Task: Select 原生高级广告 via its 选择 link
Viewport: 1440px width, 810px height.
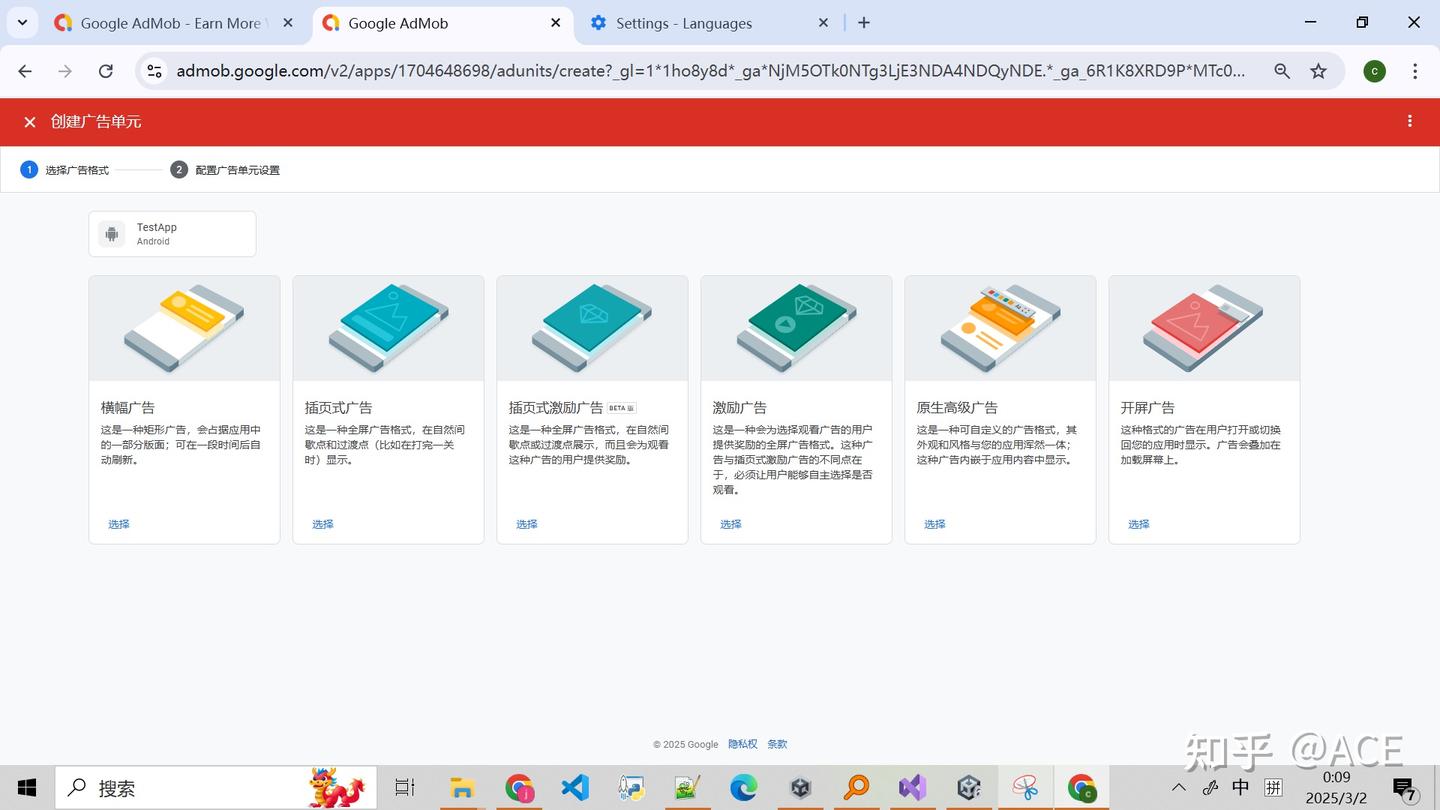Action: [935, 524]
